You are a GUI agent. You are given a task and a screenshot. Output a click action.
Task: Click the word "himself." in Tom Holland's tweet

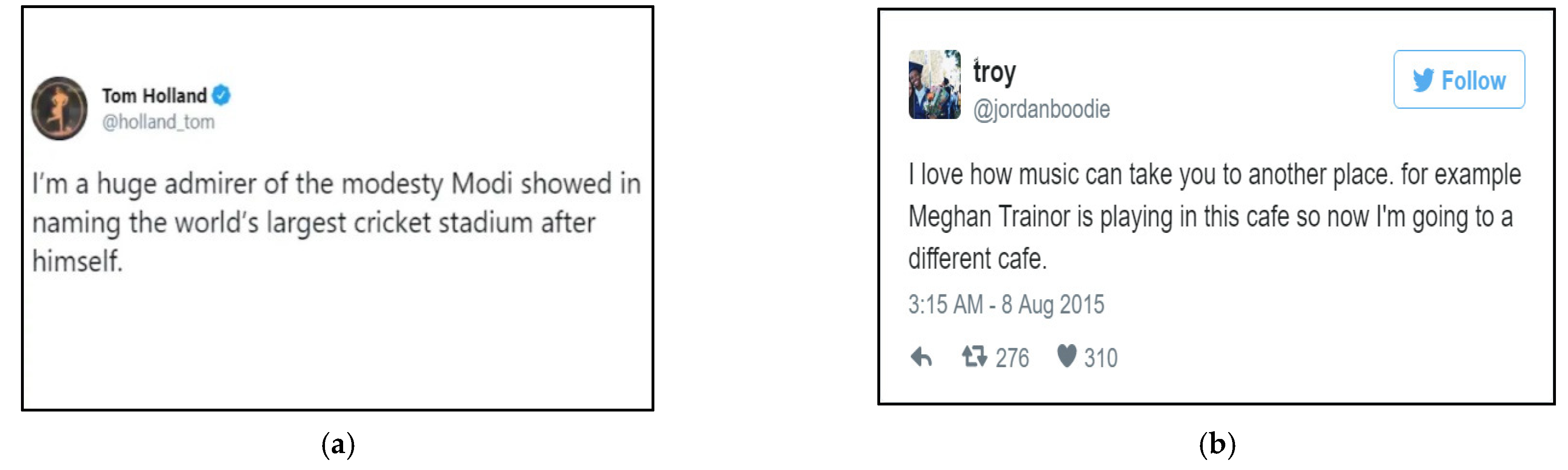pos(77,261)
